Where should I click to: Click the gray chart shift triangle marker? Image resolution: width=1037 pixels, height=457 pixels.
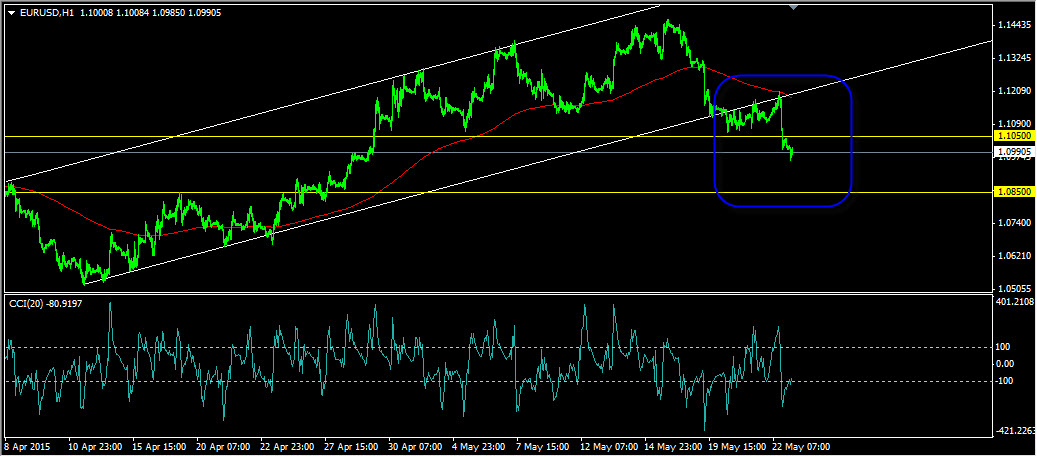point(794,7)
